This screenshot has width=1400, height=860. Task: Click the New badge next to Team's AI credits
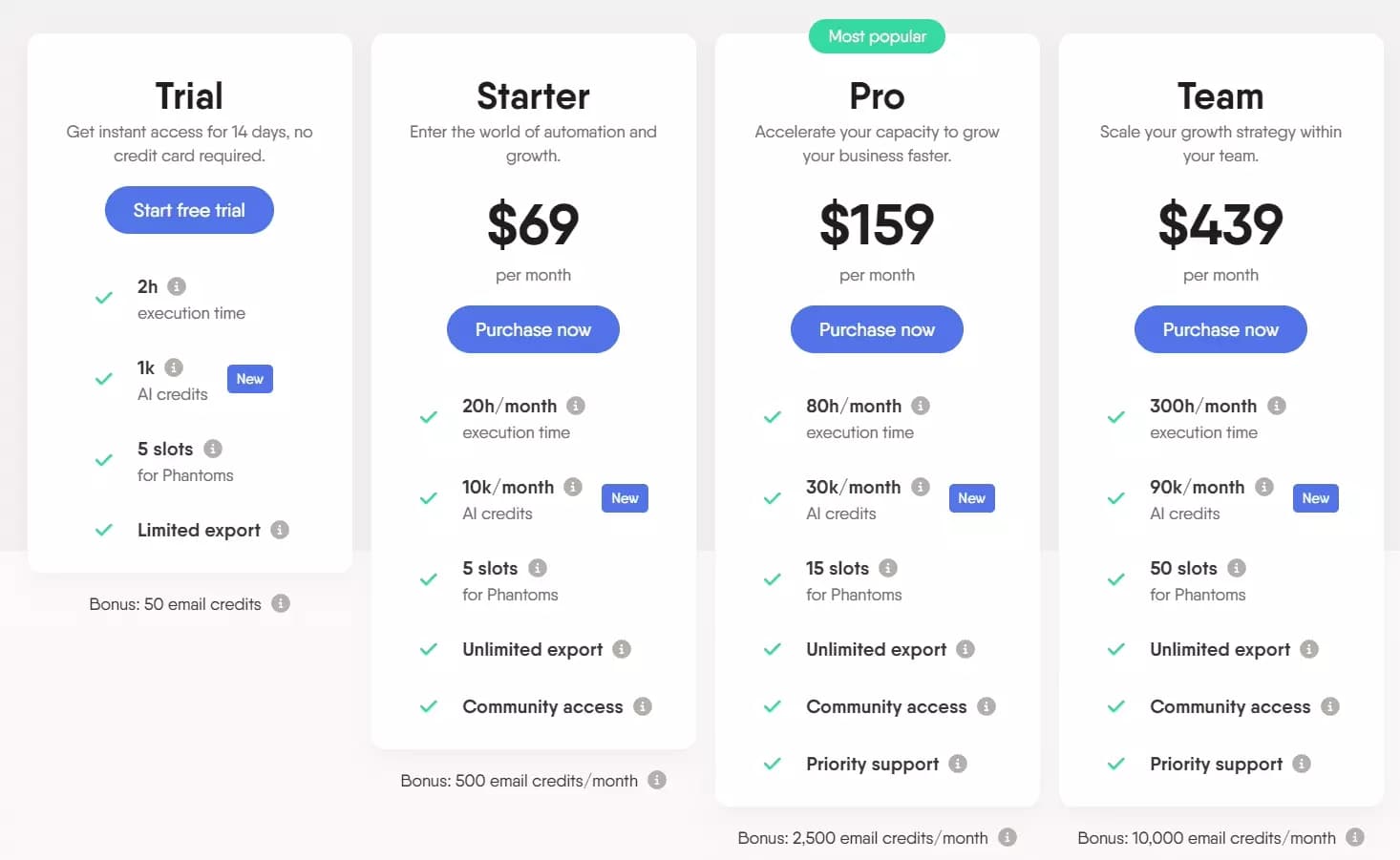(x=1315, y=497)
